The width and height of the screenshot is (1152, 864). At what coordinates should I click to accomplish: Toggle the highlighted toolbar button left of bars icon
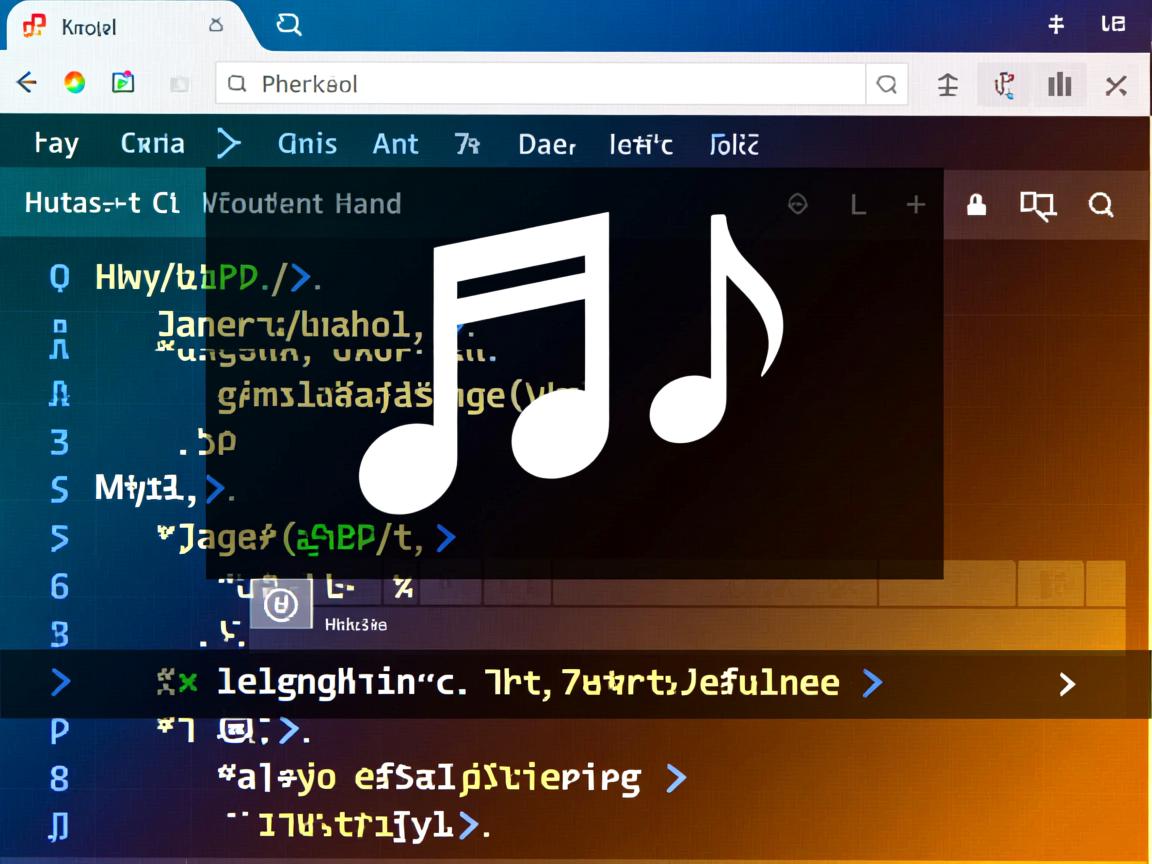tap(1004, 85)
